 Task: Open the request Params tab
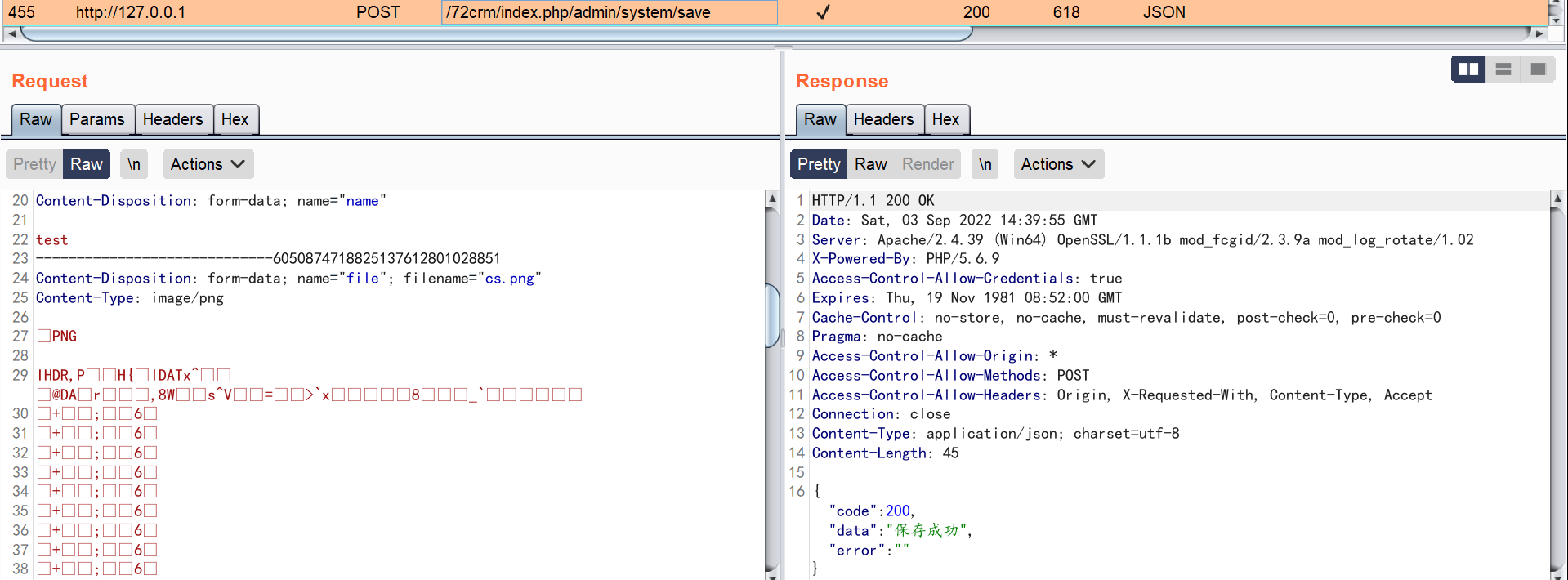[97, 119]
